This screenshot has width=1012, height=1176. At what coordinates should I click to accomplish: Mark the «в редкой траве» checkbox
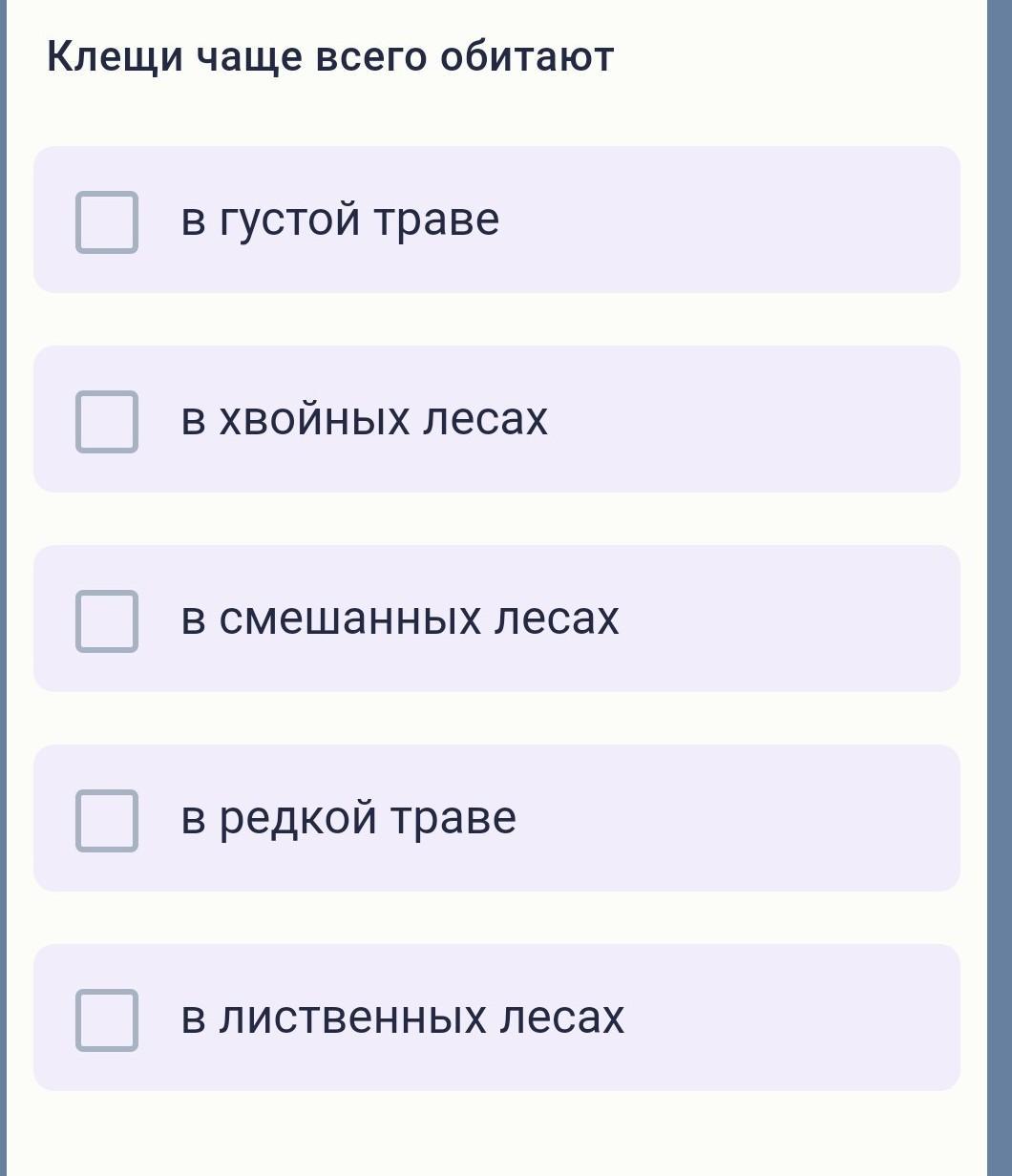pyautogui.click(x=107, y=820)
